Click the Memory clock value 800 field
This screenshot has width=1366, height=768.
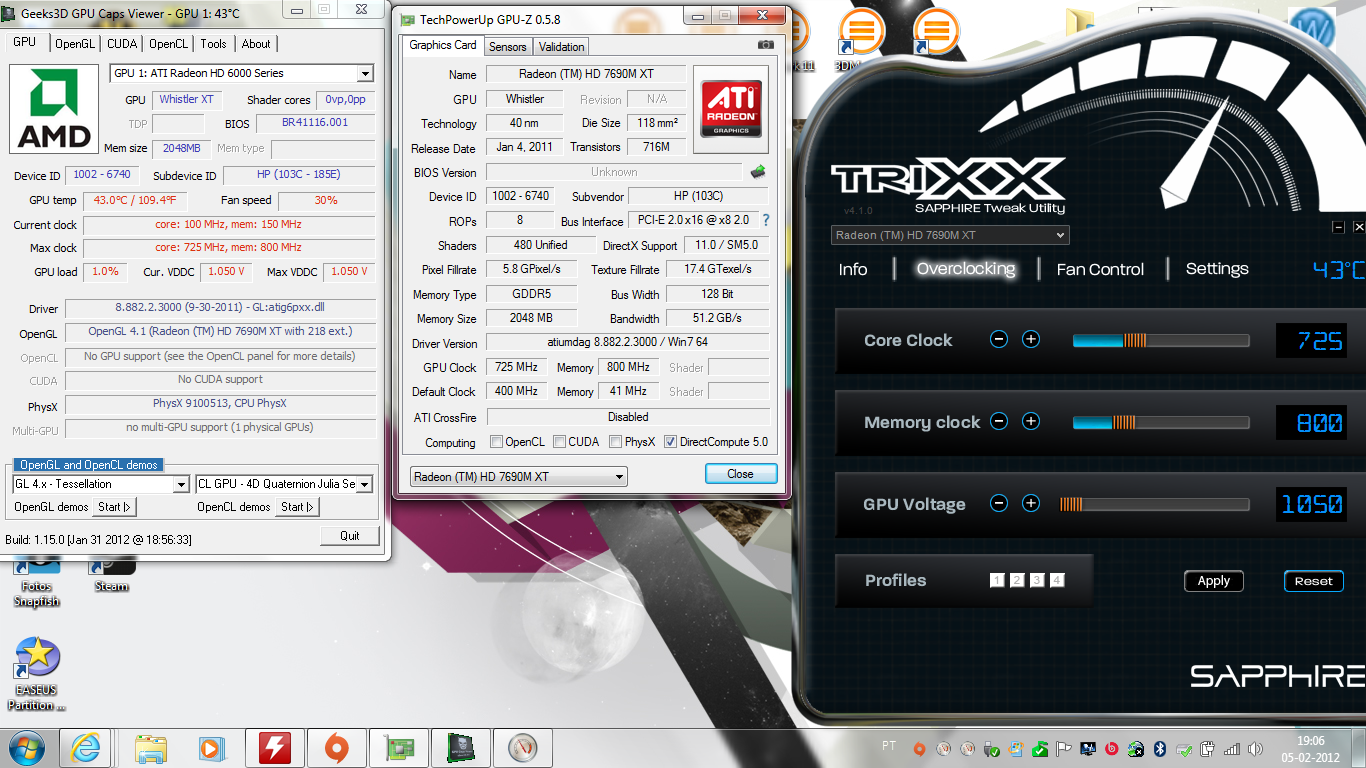point(1311,422)
